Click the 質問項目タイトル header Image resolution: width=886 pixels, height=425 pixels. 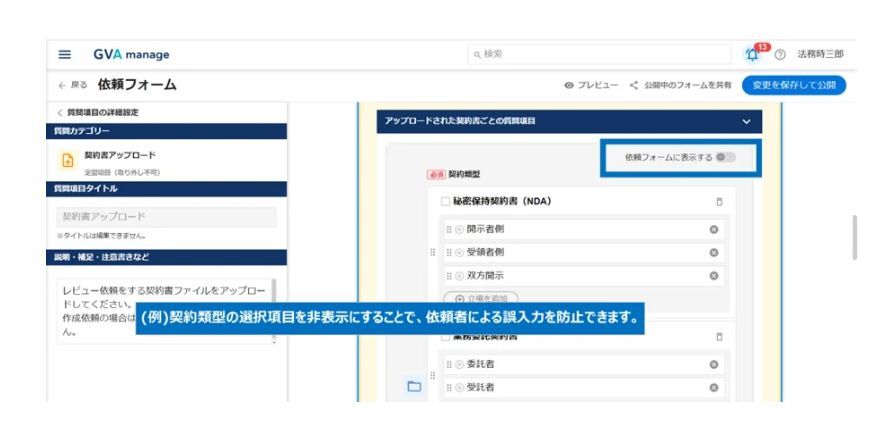pyautogui.click(x=166, y=189)
